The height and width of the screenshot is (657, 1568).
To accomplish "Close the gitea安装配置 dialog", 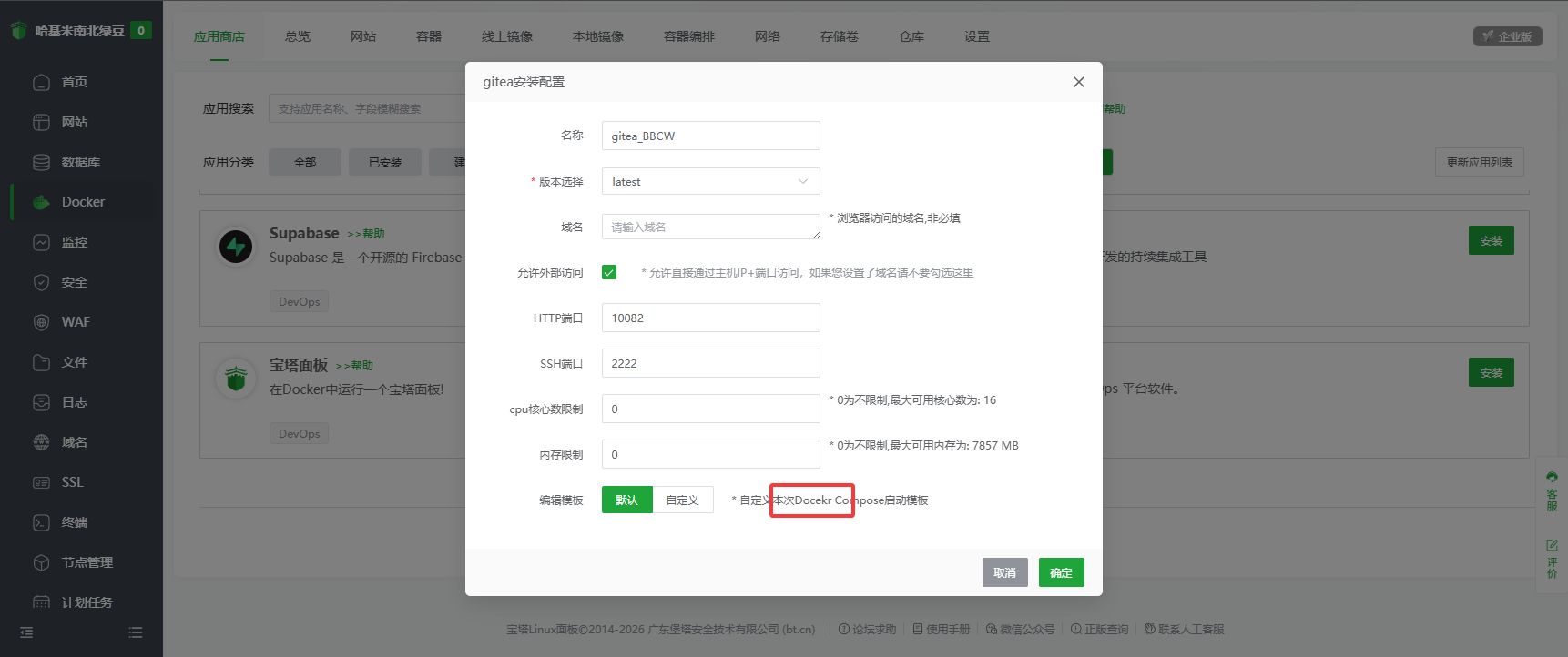I will (x=1079, y=82).
